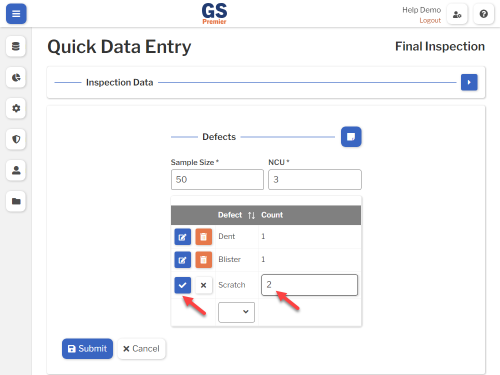Open the settings gear sidebar icon

[16, 108]
